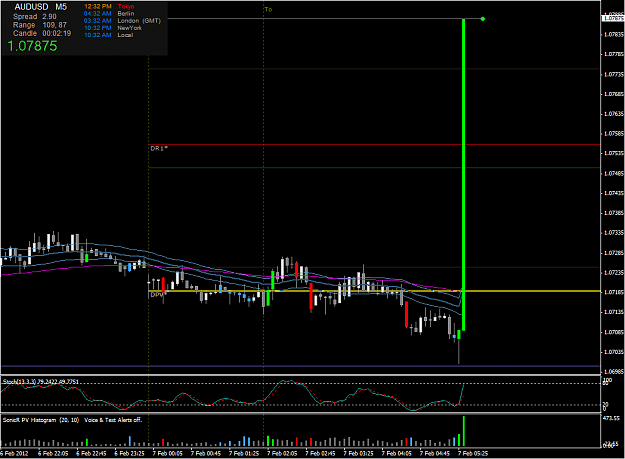Click the 6 Feb 2012 date label
This screenshot has width=625, height=459.
pyautogui.click(x=14, y=453)
